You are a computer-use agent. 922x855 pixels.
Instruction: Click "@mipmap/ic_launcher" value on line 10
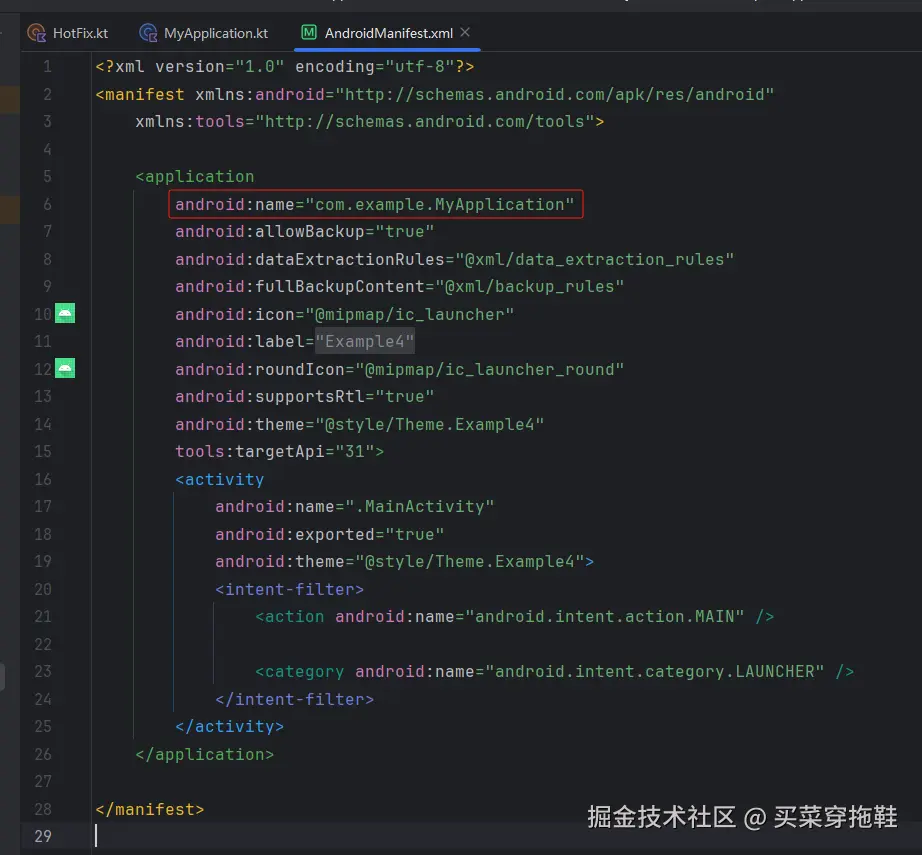tap(409, 314)
